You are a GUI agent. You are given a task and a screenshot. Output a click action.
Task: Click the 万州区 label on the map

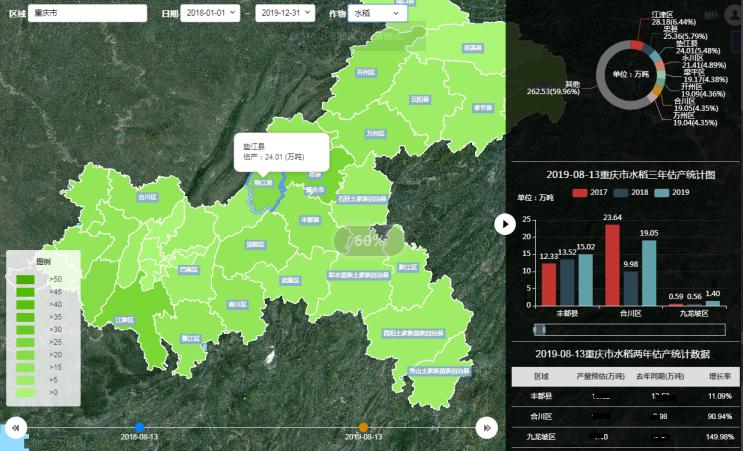(375, 132)
